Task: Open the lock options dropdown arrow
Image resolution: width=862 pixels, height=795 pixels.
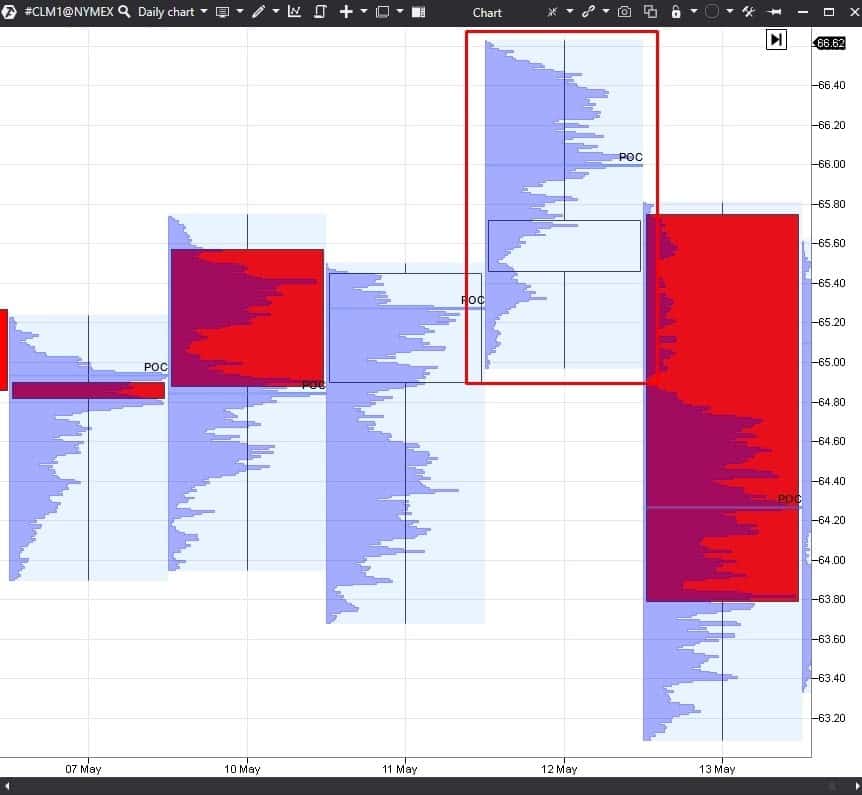Action: pyautogui.click(x=690, y=12)
